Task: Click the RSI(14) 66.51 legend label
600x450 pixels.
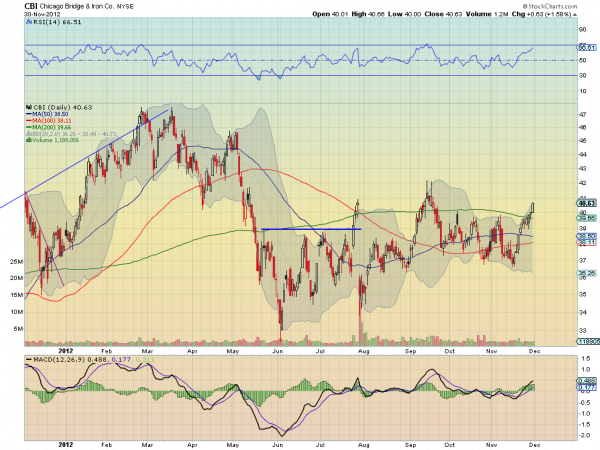Action: [x=57, y=22]
